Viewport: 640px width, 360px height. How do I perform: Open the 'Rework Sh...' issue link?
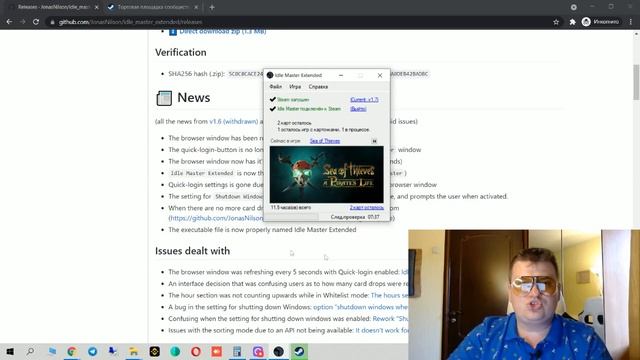tap(390, 318)
